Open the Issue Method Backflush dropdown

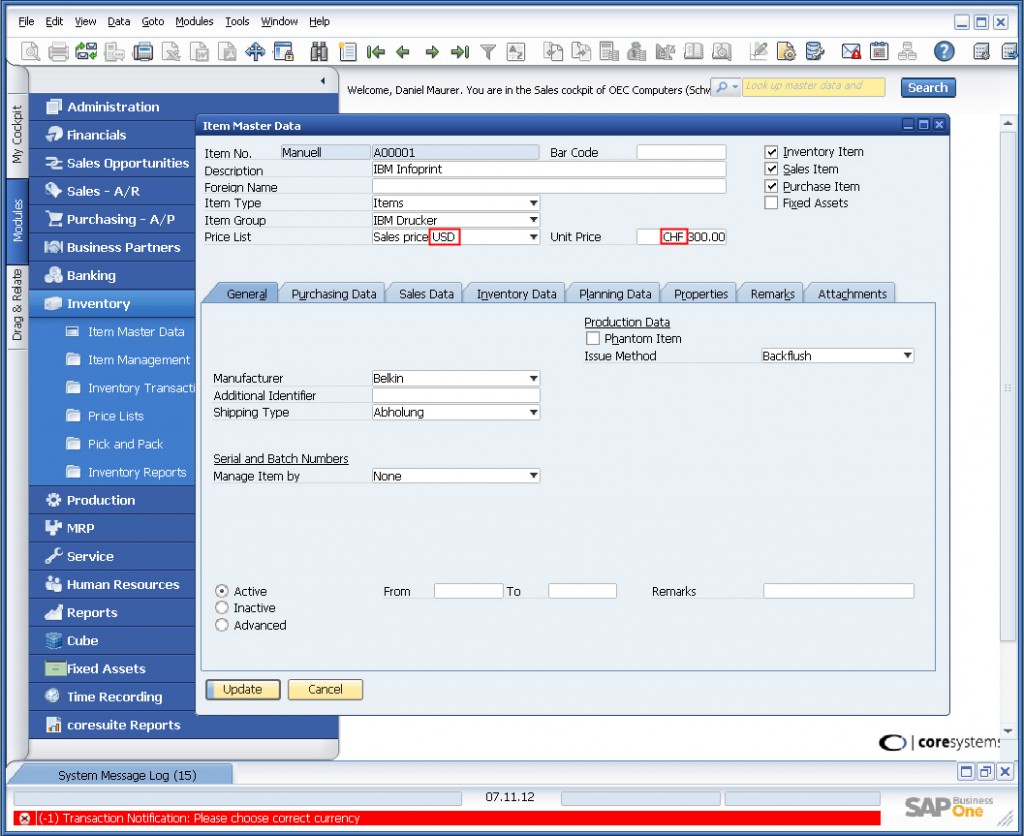(906, 355)
